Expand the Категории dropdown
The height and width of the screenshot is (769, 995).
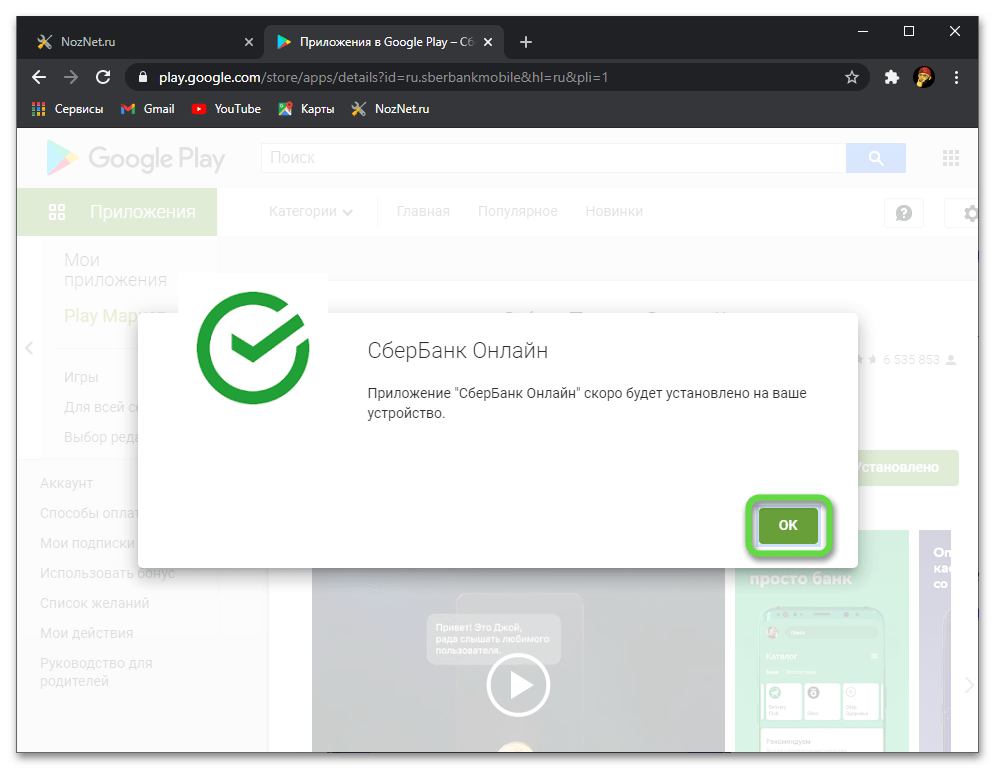[310, 211]
